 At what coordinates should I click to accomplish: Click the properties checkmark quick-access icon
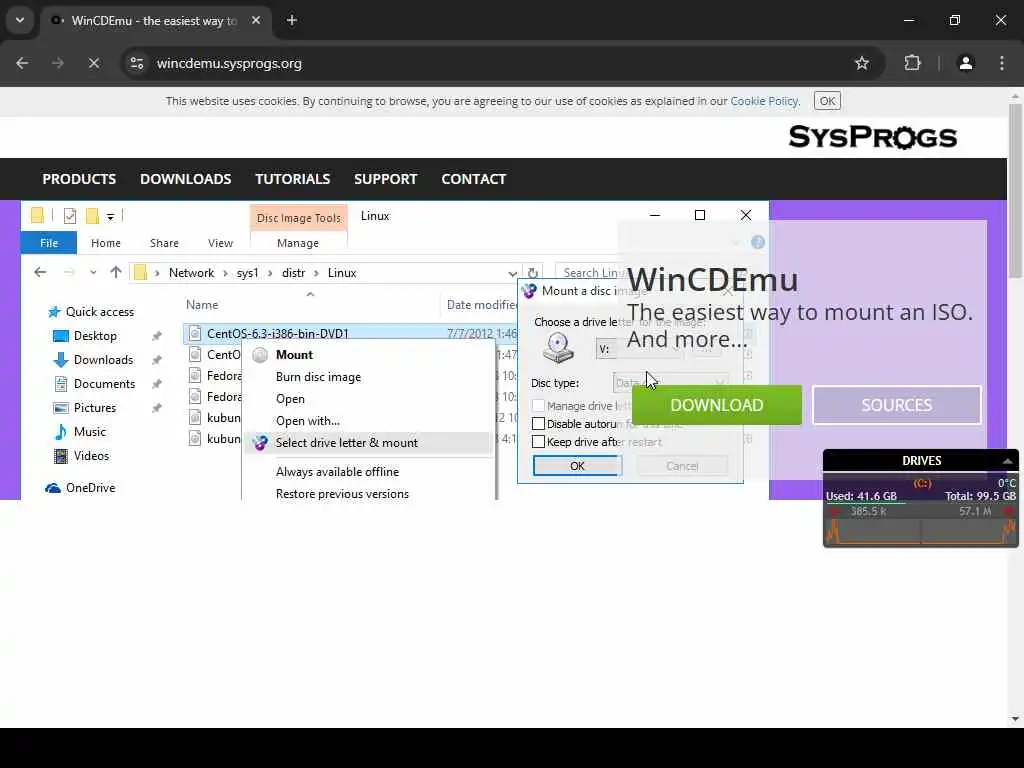point(70,216)
